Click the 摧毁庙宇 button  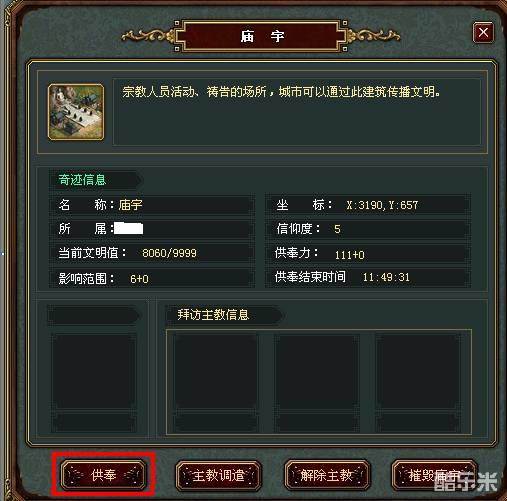pos(434,475)
